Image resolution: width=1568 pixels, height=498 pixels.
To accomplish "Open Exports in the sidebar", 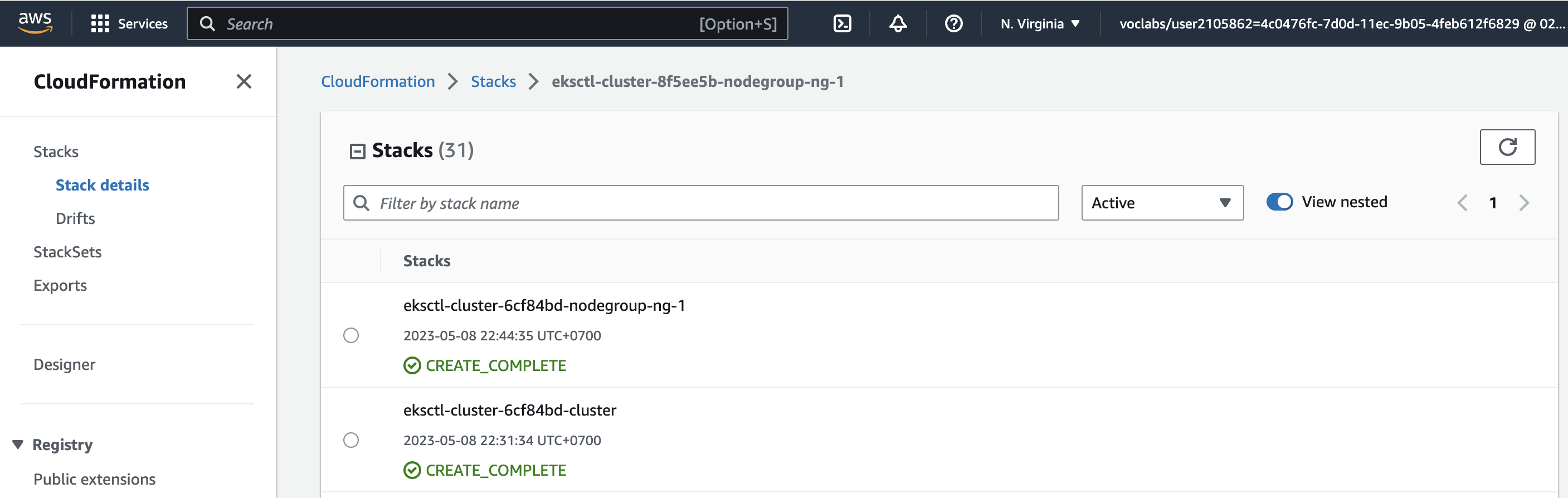I will (x=60, y=286).
